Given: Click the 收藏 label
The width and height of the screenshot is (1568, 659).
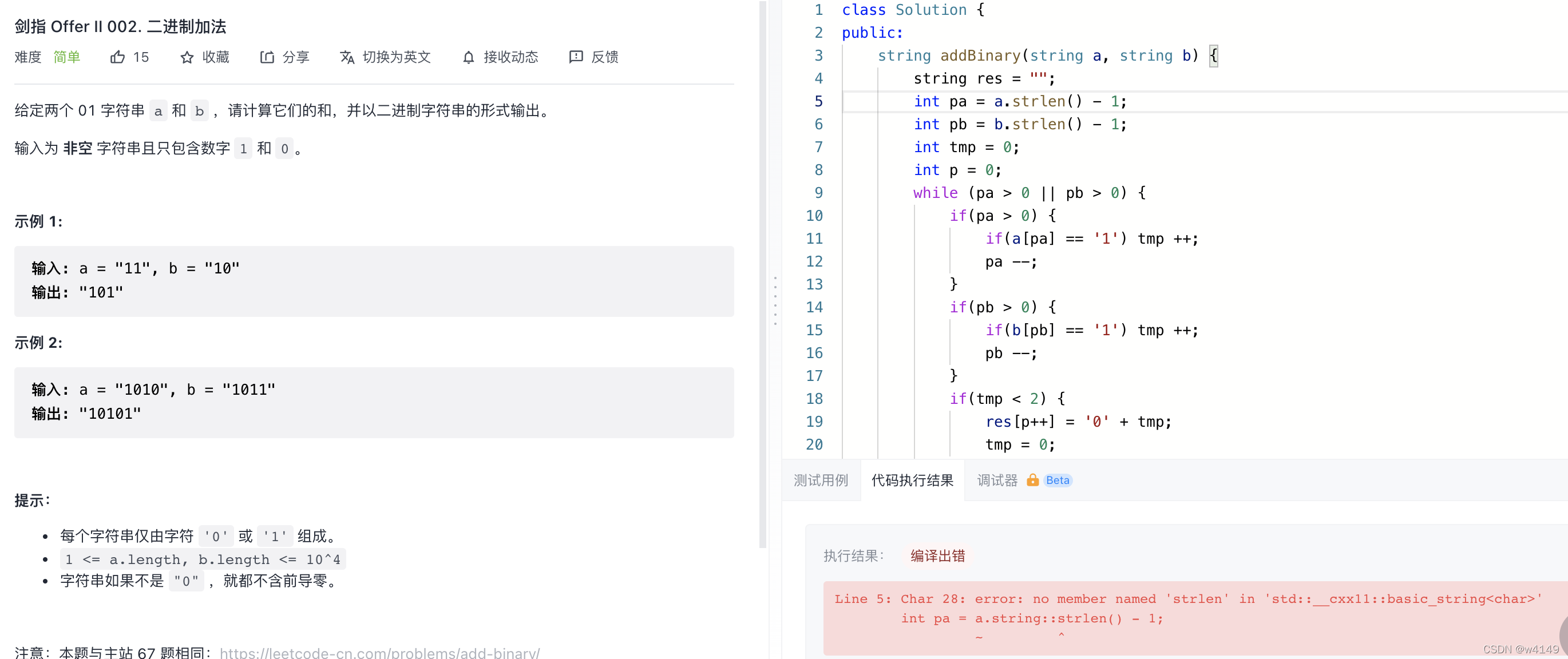Looking at the screenshot, I should 216,57.
